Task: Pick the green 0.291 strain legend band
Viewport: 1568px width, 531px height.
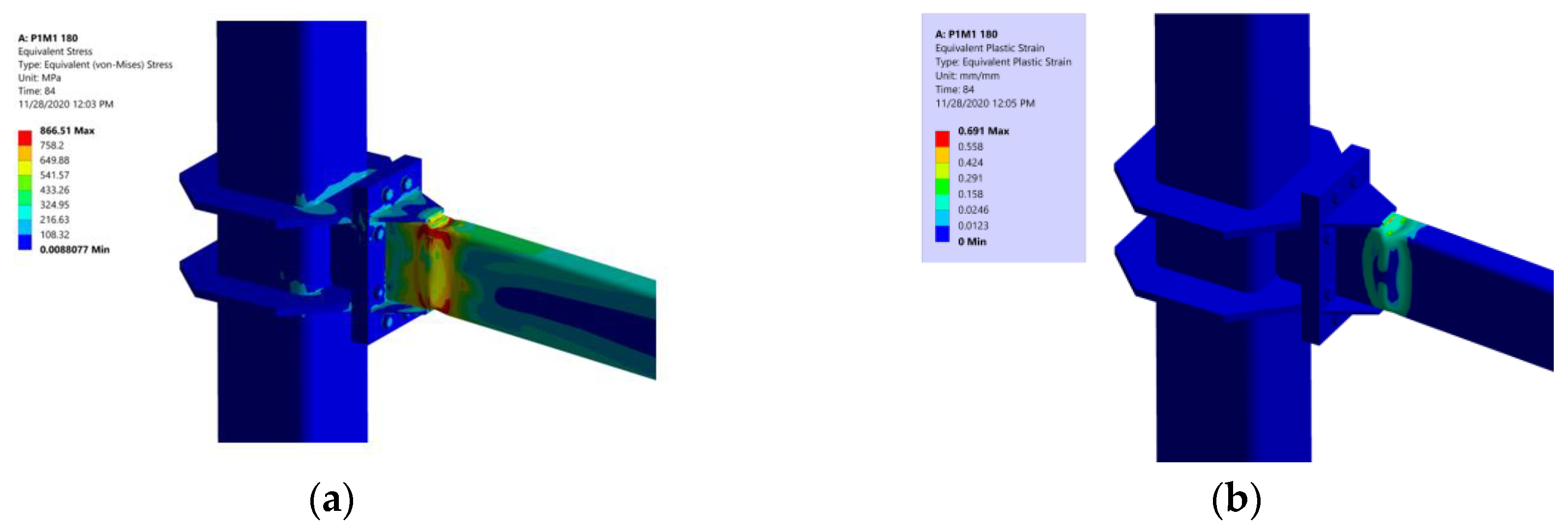Action: pyautogui.click(x=942, y=186)
